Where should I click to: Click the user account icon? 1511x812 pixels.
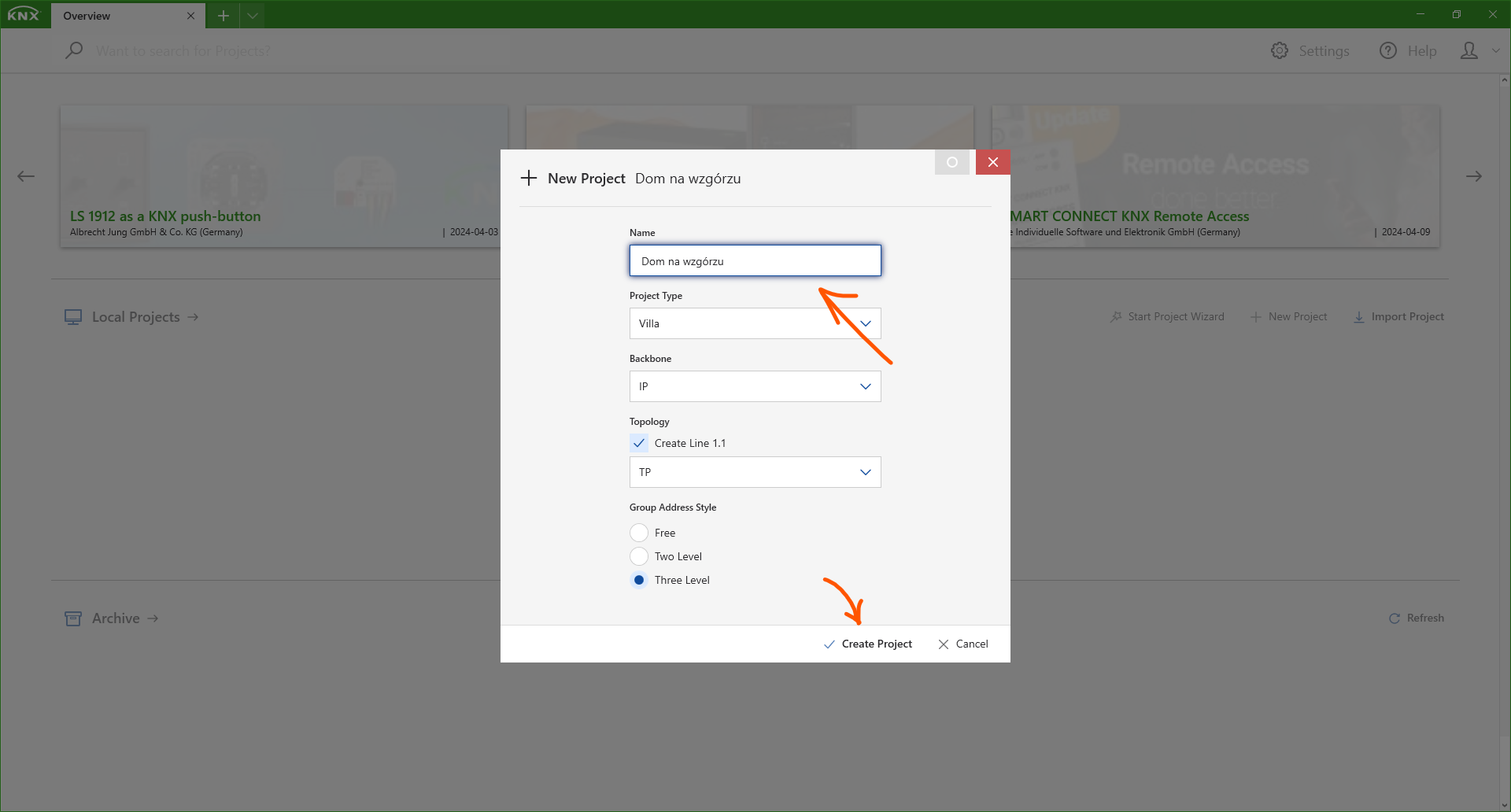[x=1469, y=50]
